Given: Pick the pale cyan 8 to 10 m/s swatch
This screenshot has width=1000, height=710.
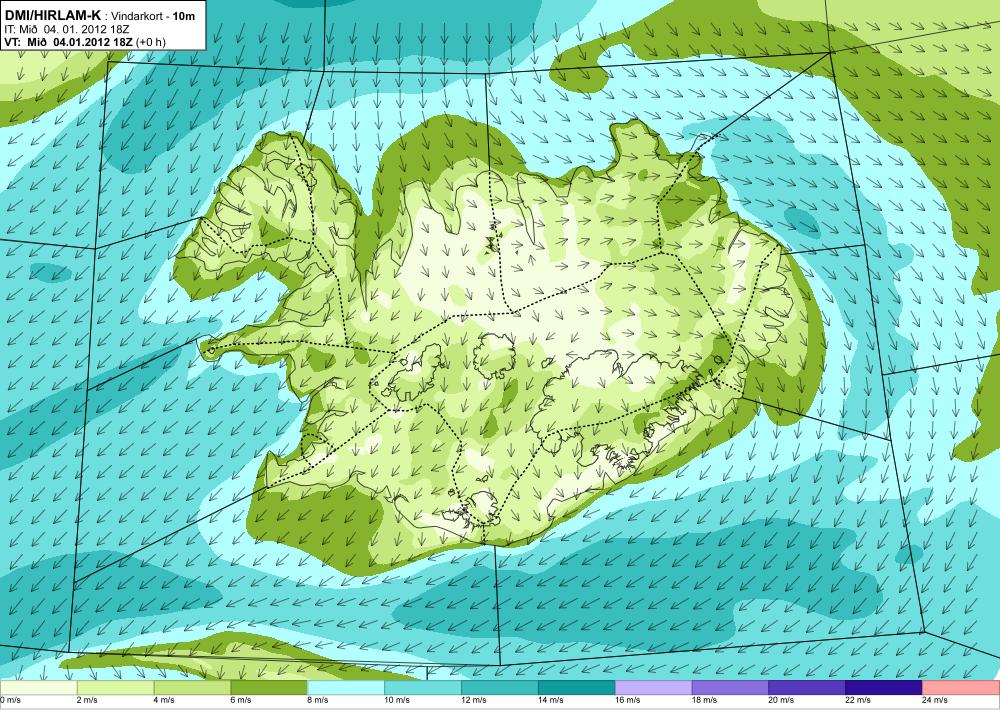Looking at the screenshot, I should tap(346, 688).
